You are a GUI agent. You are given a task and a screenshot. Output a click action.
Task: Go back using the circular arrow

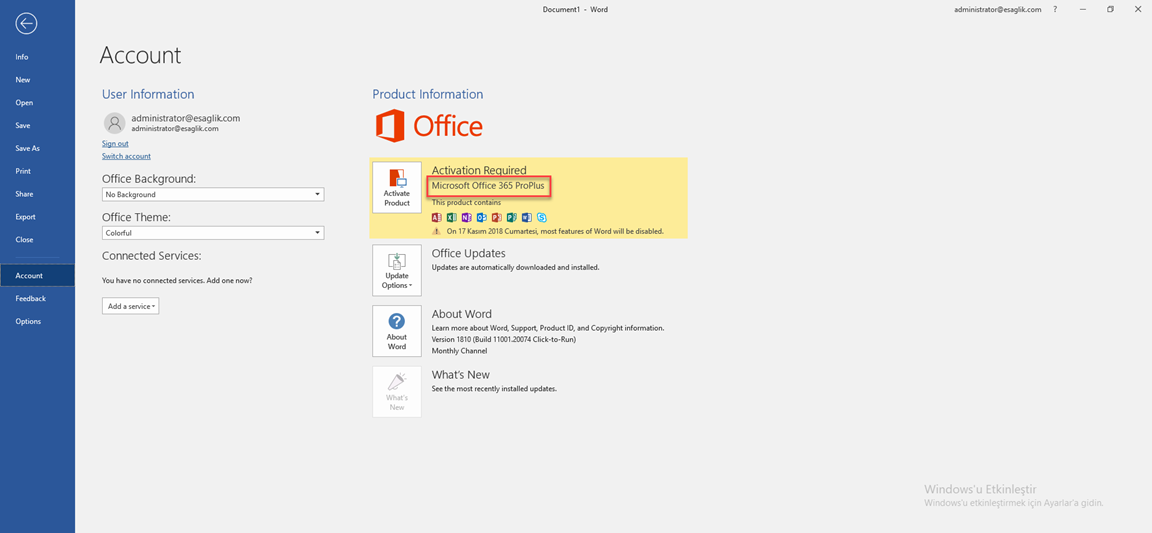(26, 24)
